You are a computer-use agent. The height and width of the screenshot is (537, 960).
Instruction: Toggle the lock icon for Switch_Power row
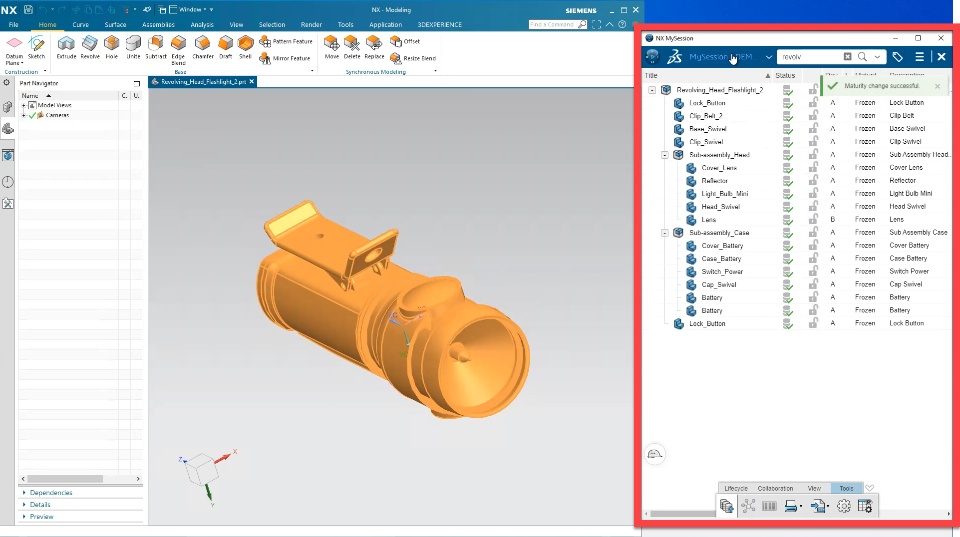click(813, 271)
